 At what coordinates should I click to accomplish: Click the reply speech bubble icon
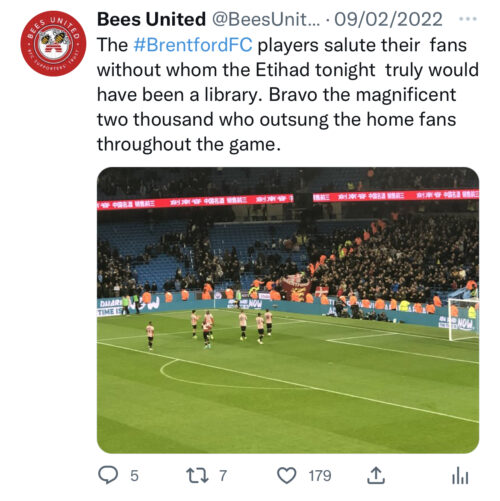108,475
